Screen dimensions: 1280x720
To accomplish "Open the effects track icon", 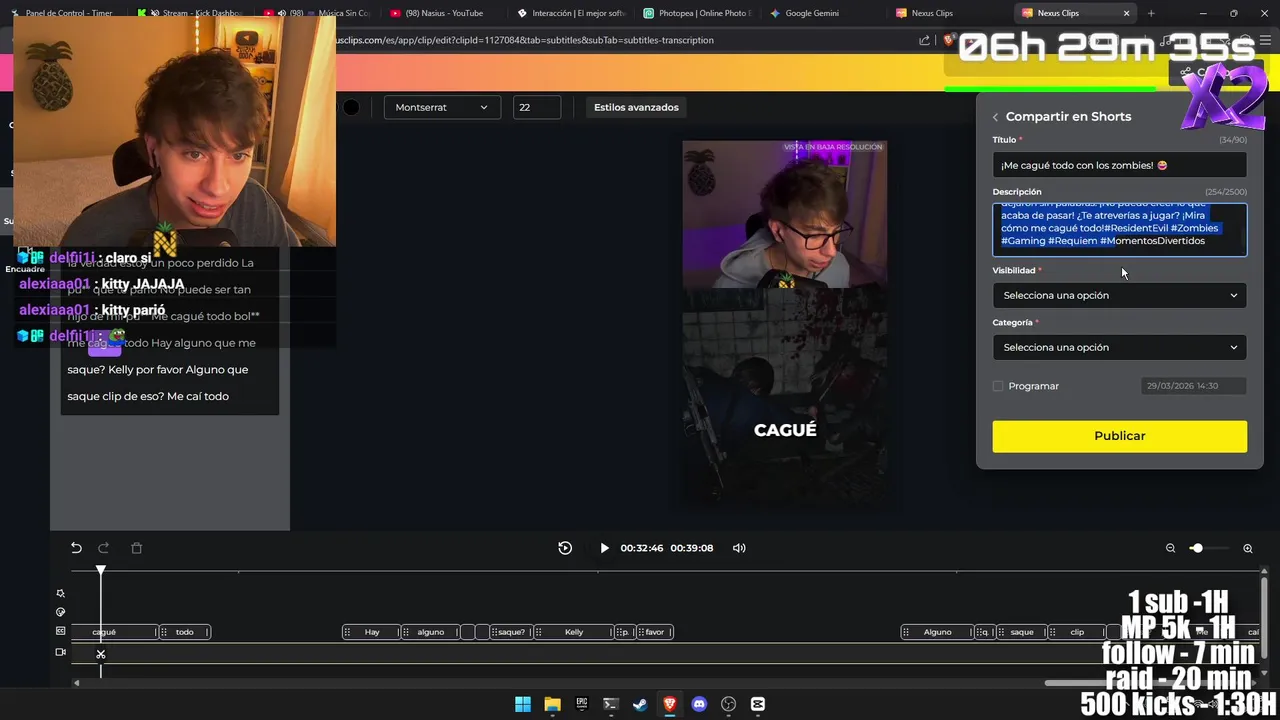I will tap(60, 593).
